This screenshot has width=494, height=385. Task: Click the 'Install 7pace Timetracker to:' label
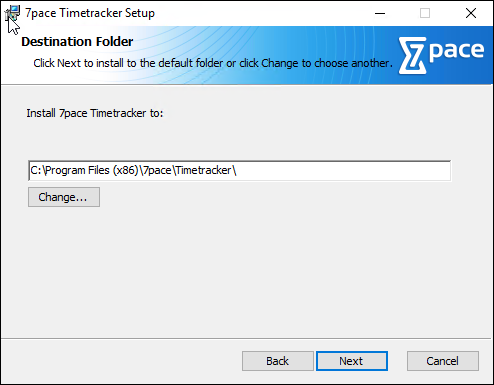click(x=95, y=113)
